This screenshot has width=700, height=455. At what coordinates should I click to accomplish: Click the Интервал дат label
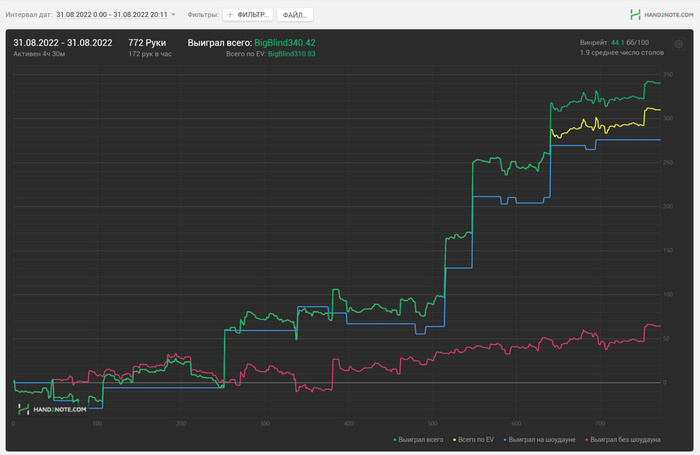tap(29, 15)
